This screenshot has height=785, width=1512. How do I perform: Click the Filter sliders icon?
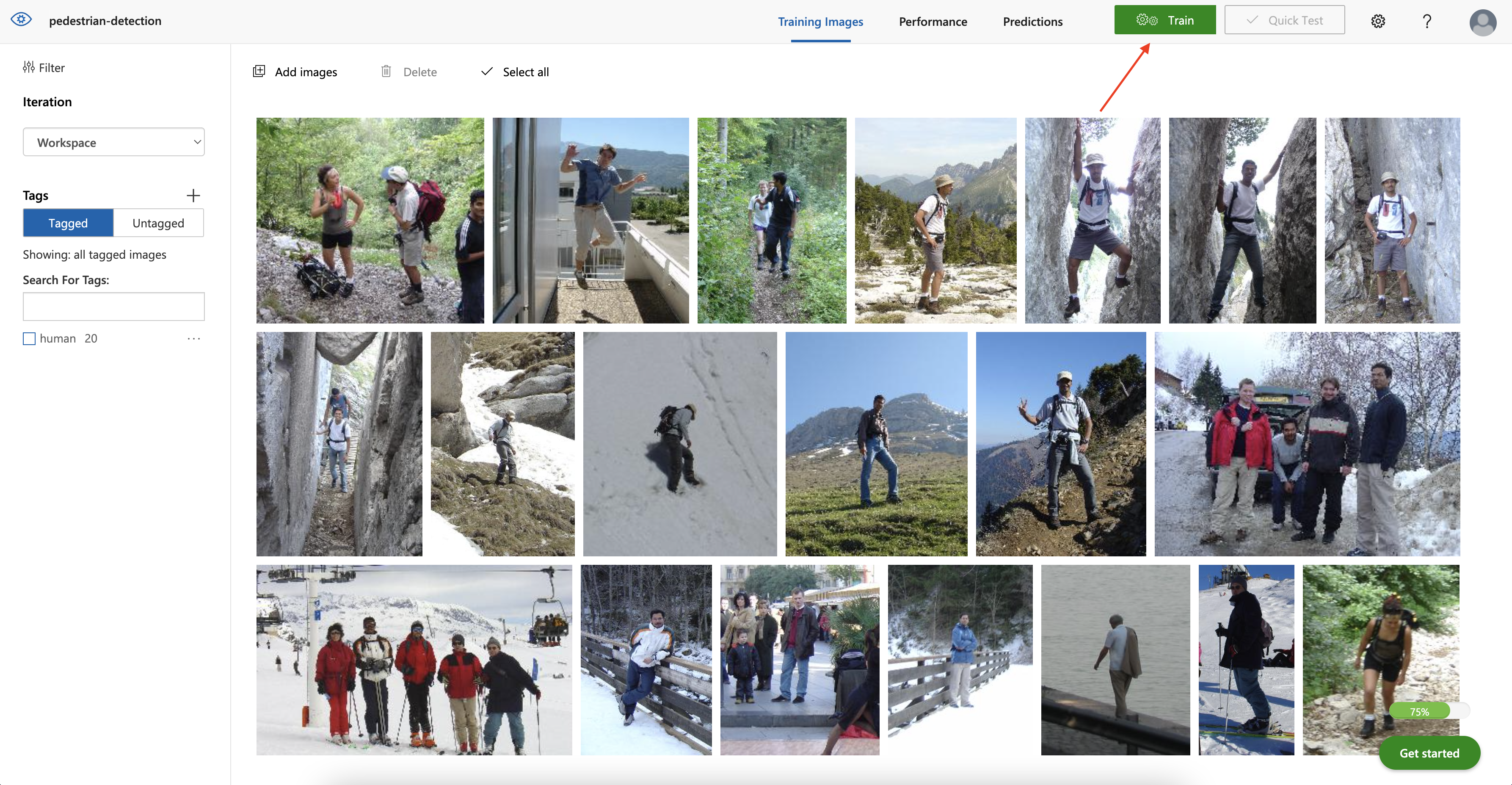coord(28,67)
